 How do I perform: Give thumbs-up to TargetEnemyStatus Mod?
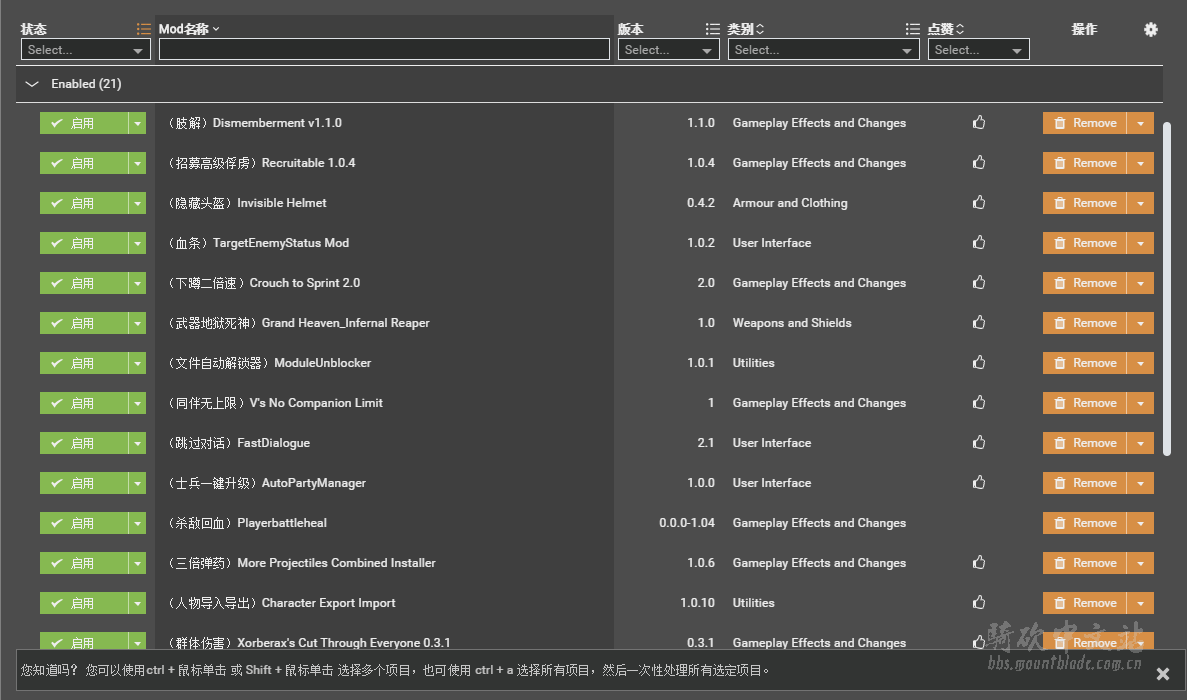pyautogui.click(x=979, y=243)
